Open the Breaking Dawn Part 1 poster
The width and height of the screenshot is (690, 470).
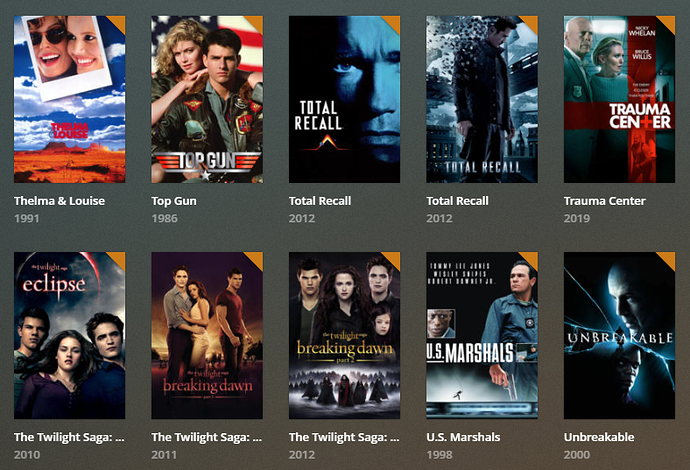[207, 335]
